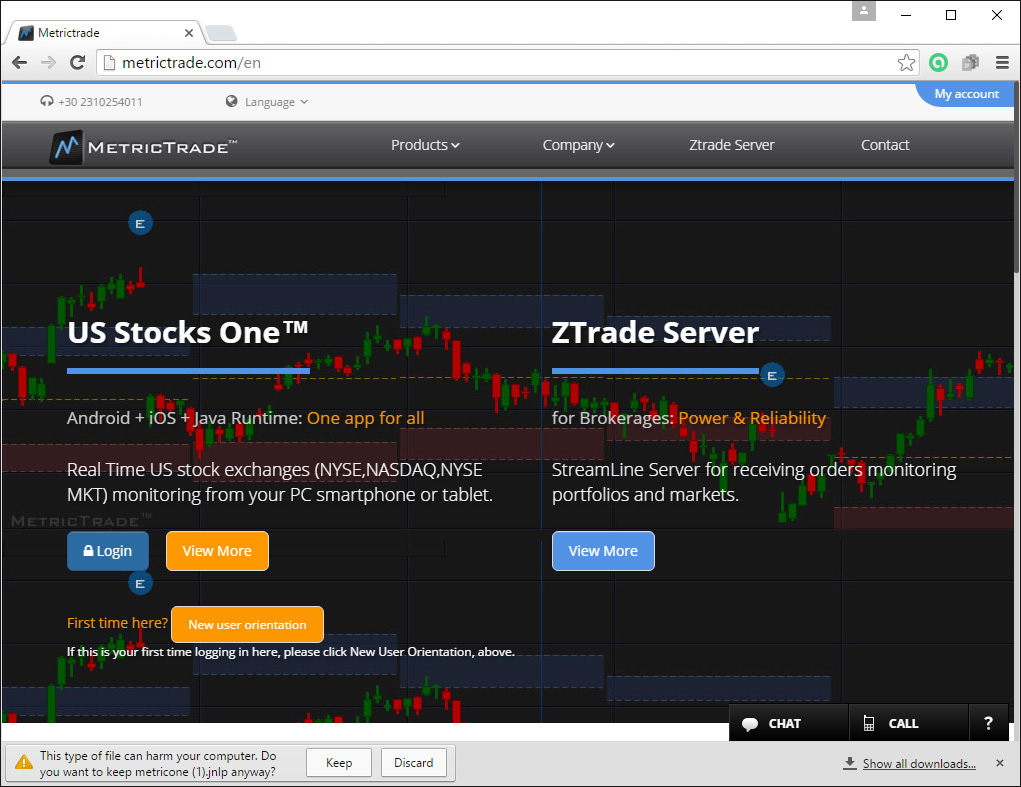Expand the Products menu
Image resolution: width=1021 pixels, height=787 pixels.
click(425, 145)
